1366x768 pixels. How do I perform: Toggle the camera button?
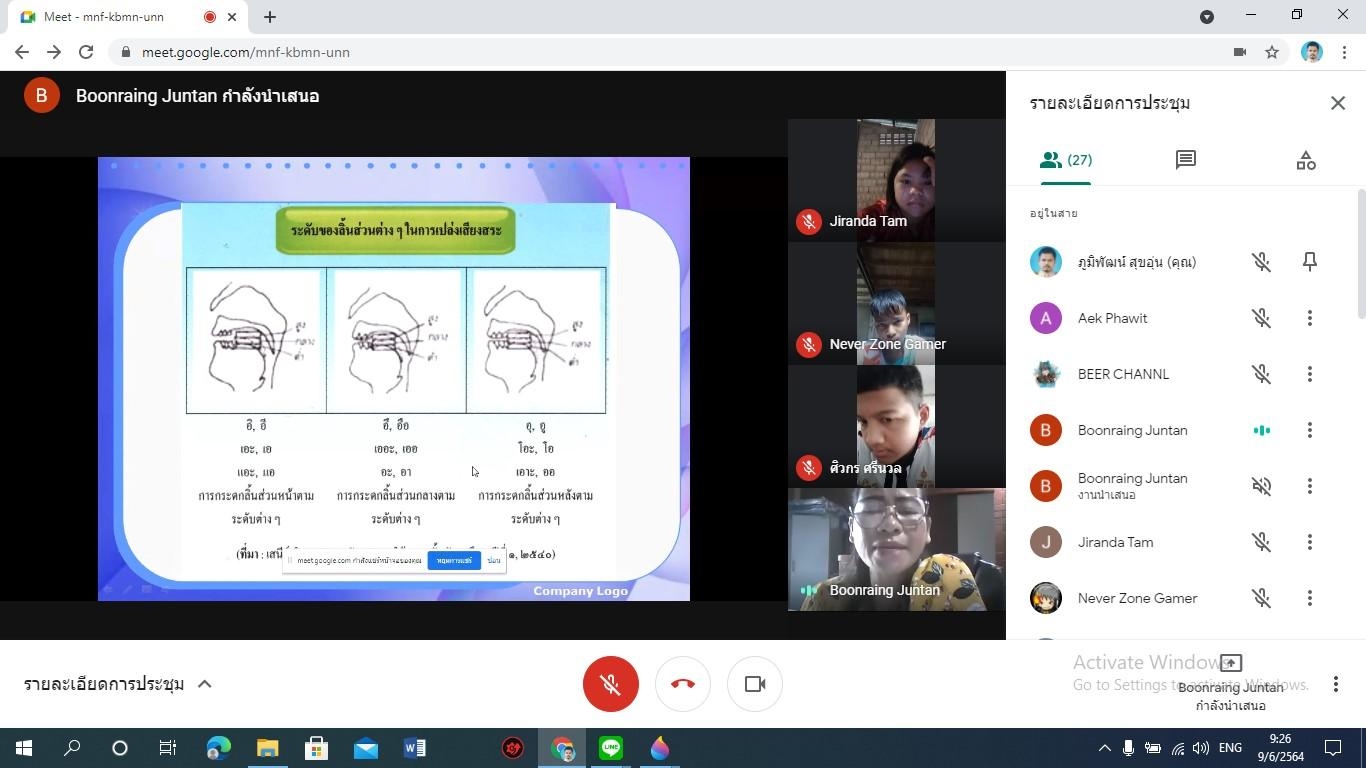754,684
